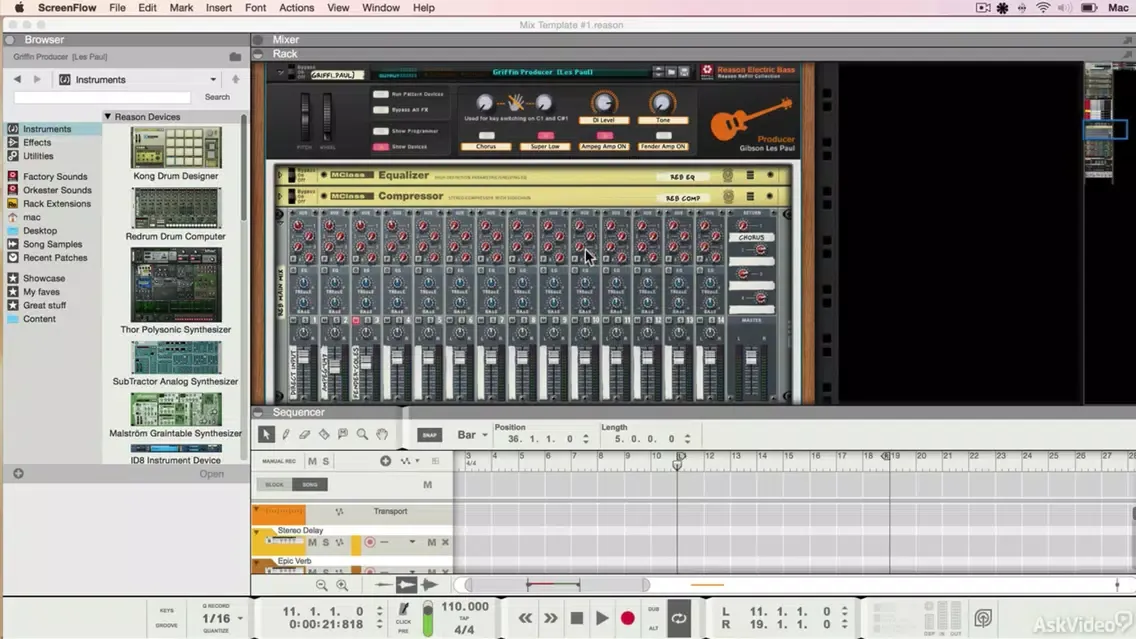Open browser folder icon at top right

pos(235,57)
